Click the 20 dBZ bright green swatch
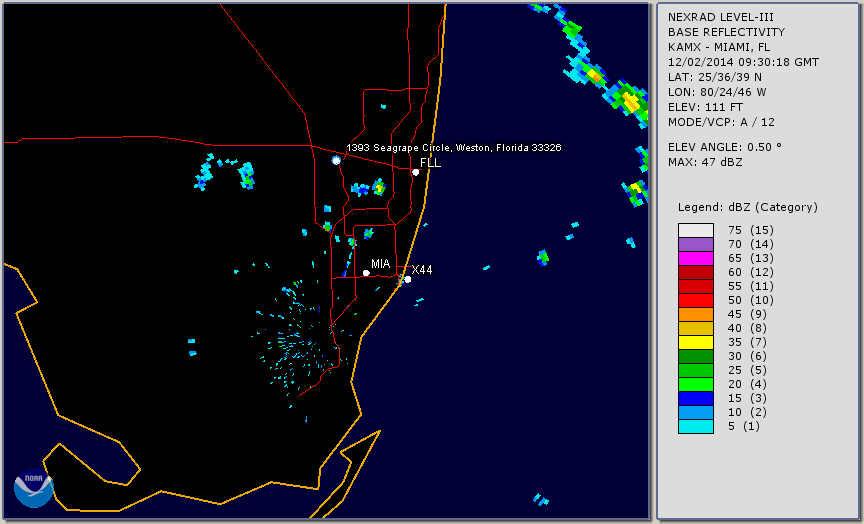This screenshot has width=864, height=524. [x=696, y=385]
